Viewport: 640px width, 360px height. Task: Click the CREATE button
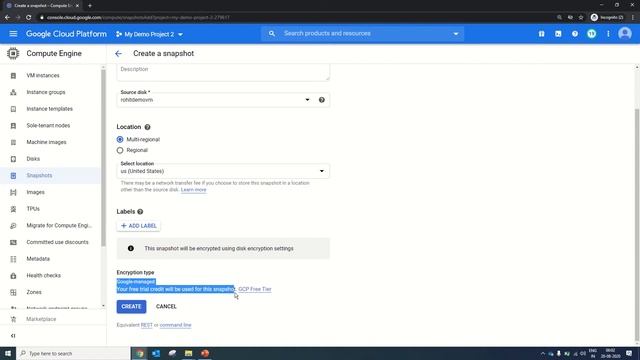[x=131, y=307]
